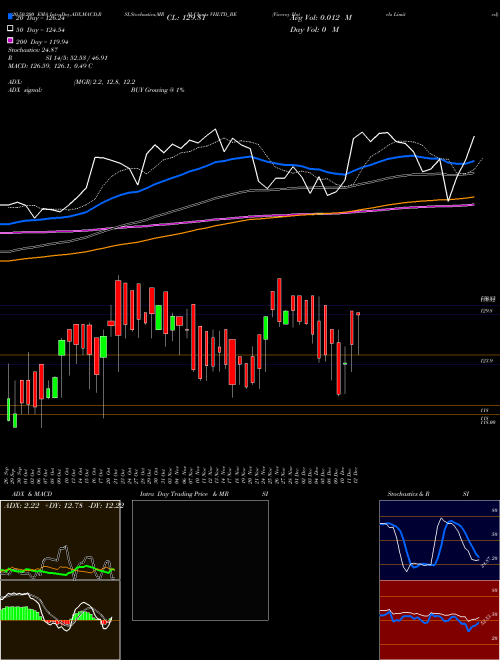
Task: Click the '(MGR) 2.2, 12.8, 12.2' ADX values
Action: pos(104,82)
